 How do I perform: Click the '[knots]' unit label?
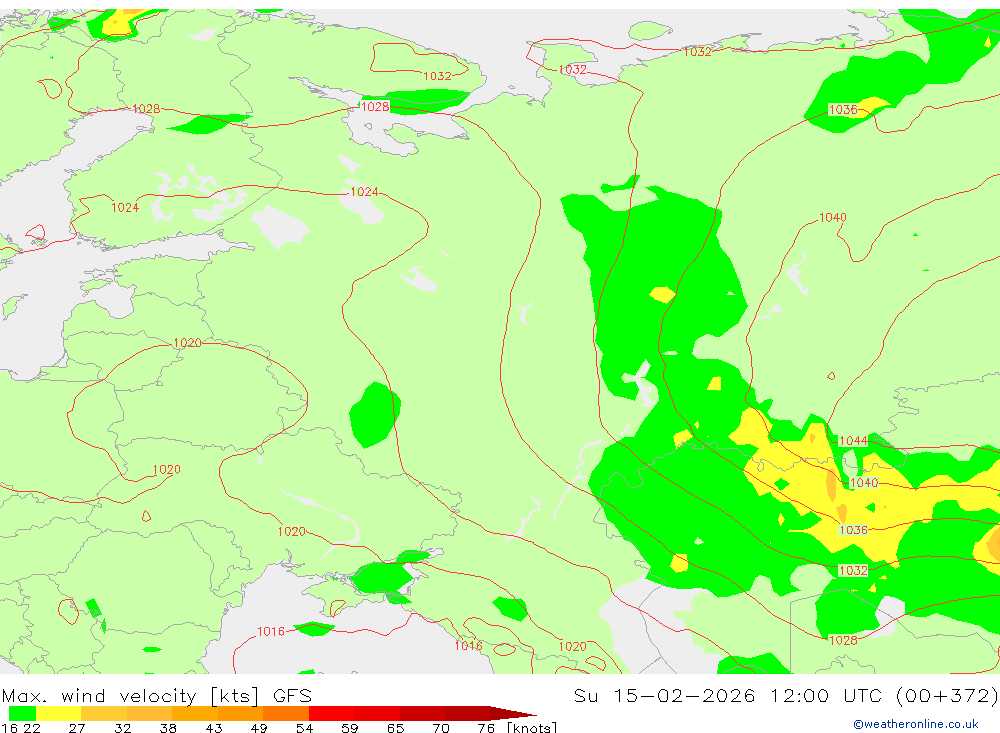(x=532, y=728)
